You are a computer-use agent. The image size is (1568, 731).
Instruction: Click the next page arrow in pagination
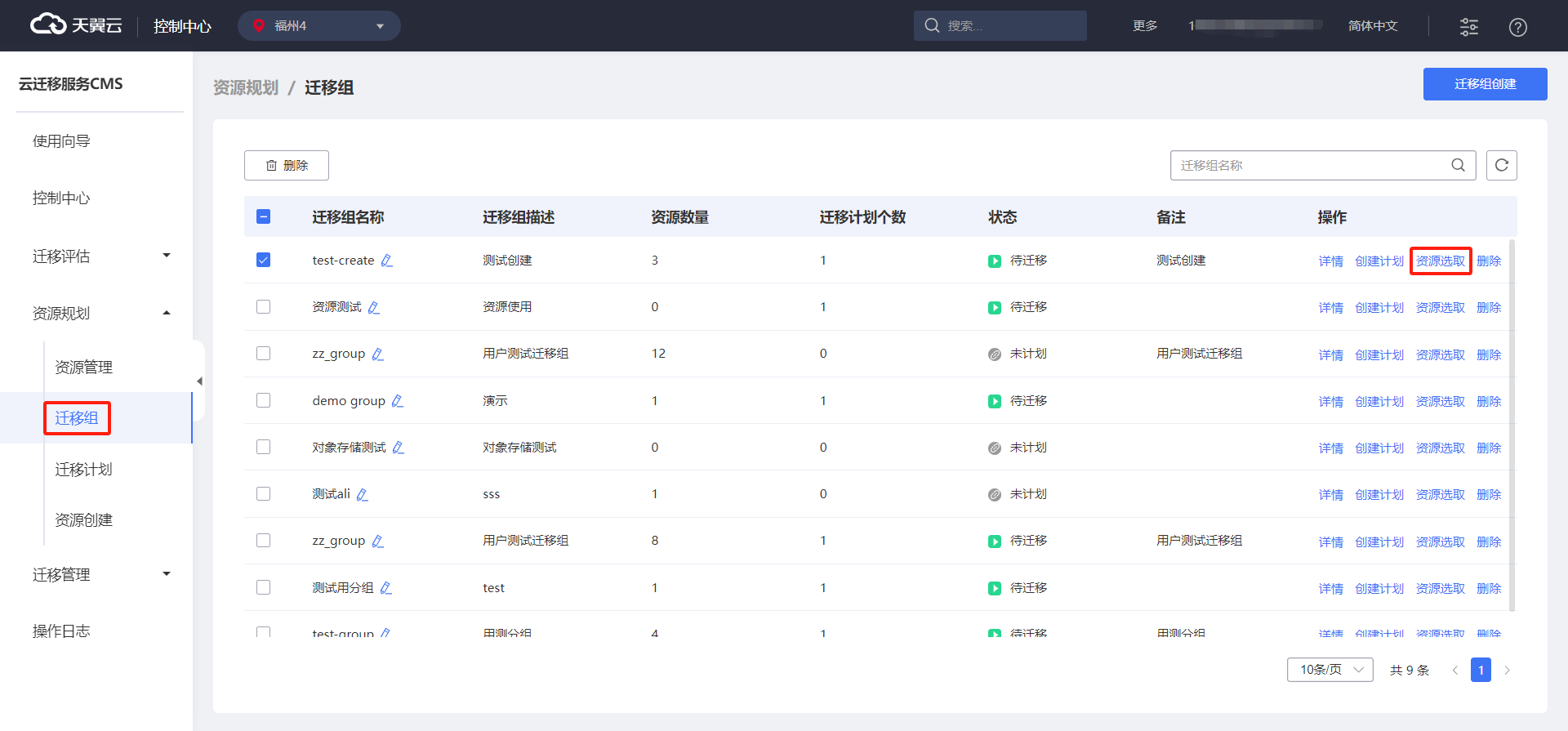point(1507,670)
